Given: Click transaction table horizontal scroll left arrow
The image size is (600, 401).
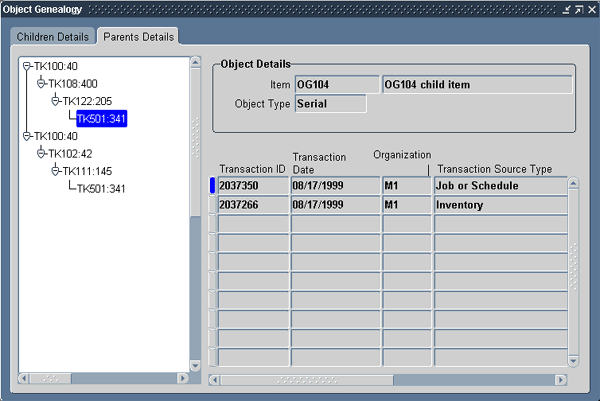Looking at the screenshot, I should click(214, 380).
